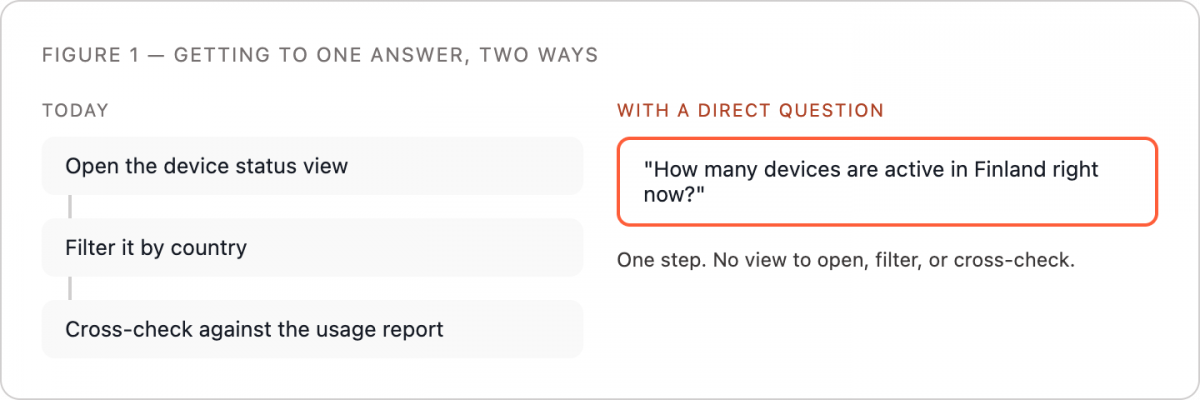Click the 'Open the device status view' step
Image resolution: width=1200 pixels, height=400 pixels.
[x=312, y=166]
